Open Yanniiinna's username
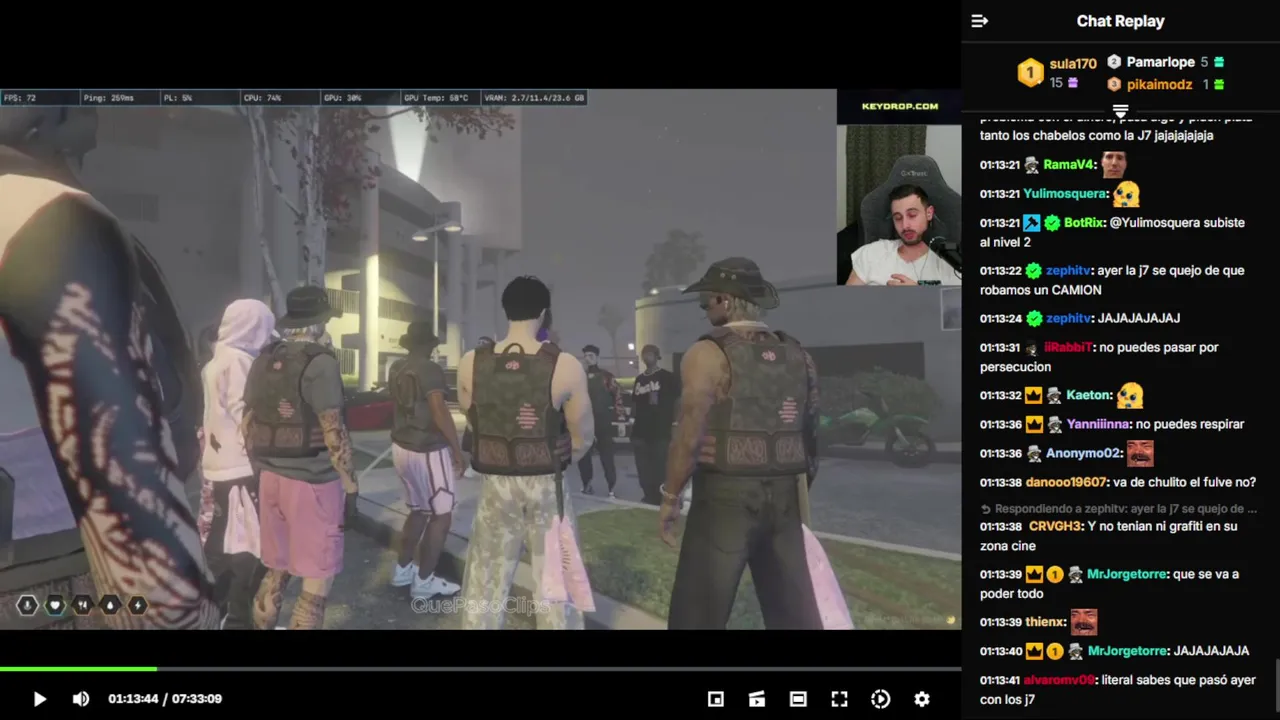Image resolution: width=1280 pixels, height=720 pixels. click(1099, 425)
